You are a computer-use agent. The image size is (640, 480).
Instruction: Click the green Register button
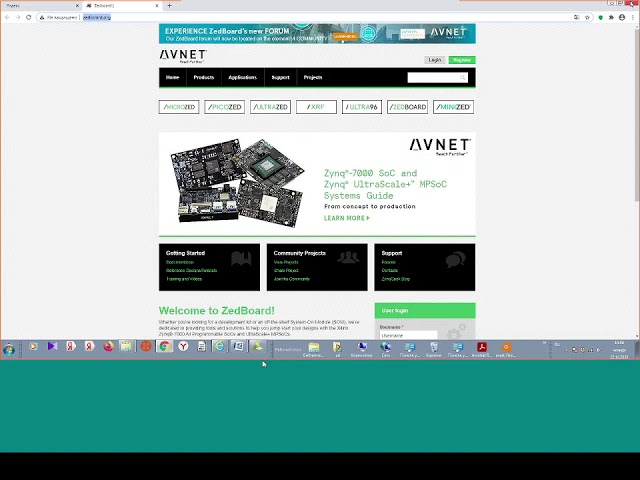[462, 60]
